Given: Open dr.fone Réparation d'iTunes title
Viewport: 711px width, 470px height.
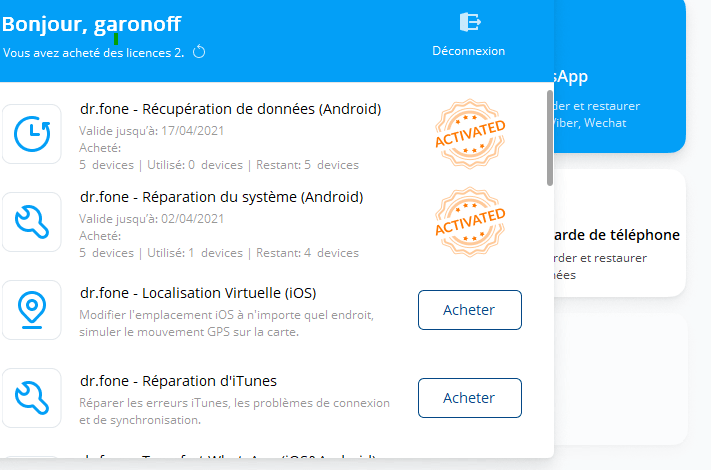Looking at the screenshot, I should point(178,381).
